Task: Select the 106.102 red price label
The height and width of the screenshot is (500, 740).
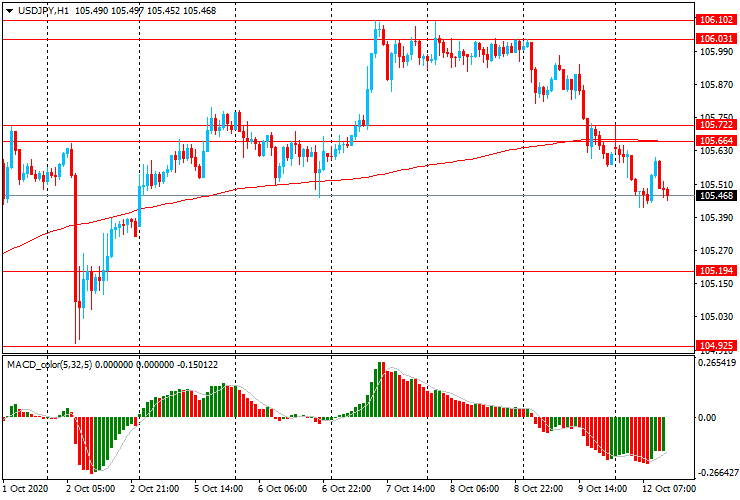Action: [716, 20]
